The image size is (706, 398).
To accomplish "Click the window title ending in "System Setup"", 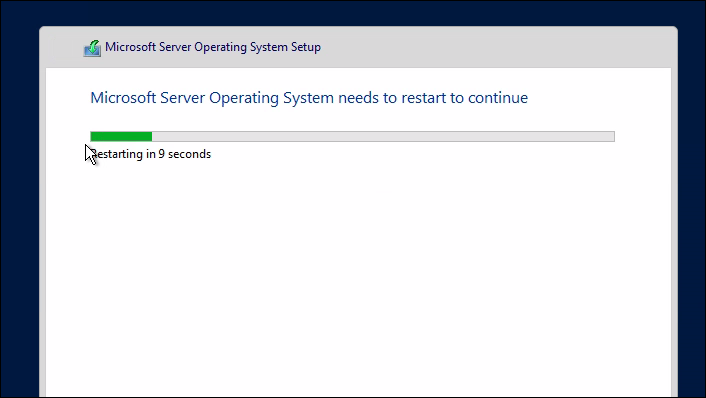I will point(213,47).
